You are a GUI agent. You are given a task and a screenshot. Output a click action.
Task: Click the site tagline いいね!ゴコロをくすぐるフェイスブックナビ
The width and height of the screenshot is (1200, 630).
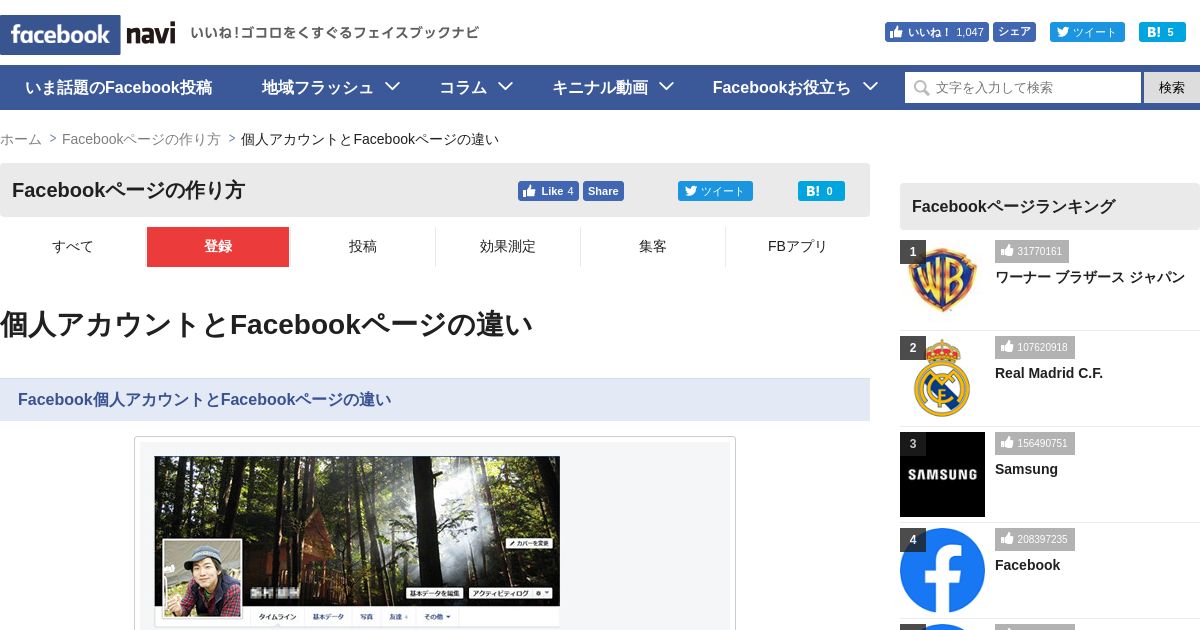(334, 33)
